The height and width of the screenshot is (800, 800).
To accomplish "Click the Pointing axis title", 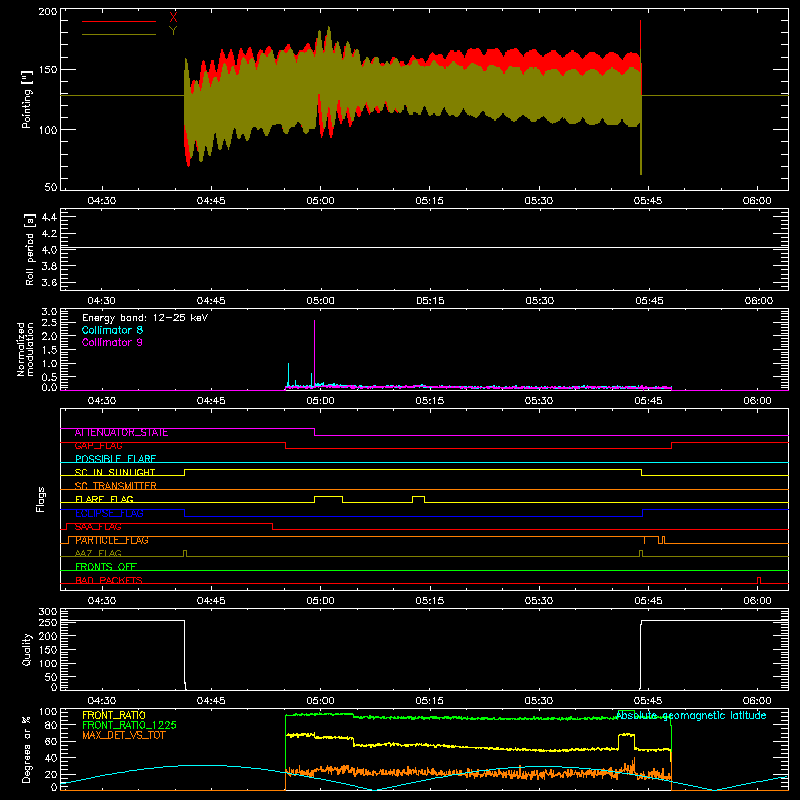I will click(x=27, y=99).
